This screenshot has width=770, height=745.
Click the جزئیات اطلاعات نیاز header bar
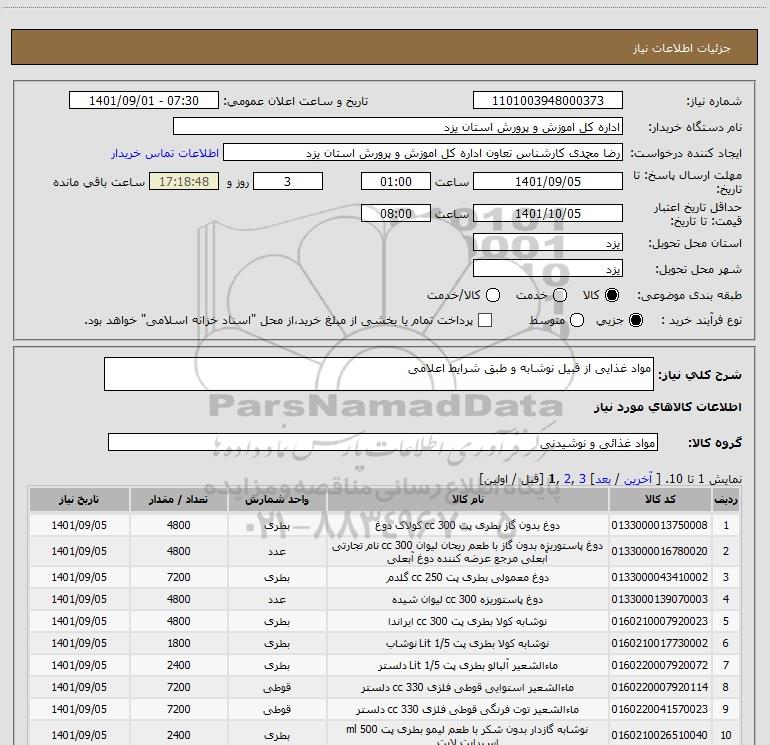pyautogui.click(x=385, y=47)
